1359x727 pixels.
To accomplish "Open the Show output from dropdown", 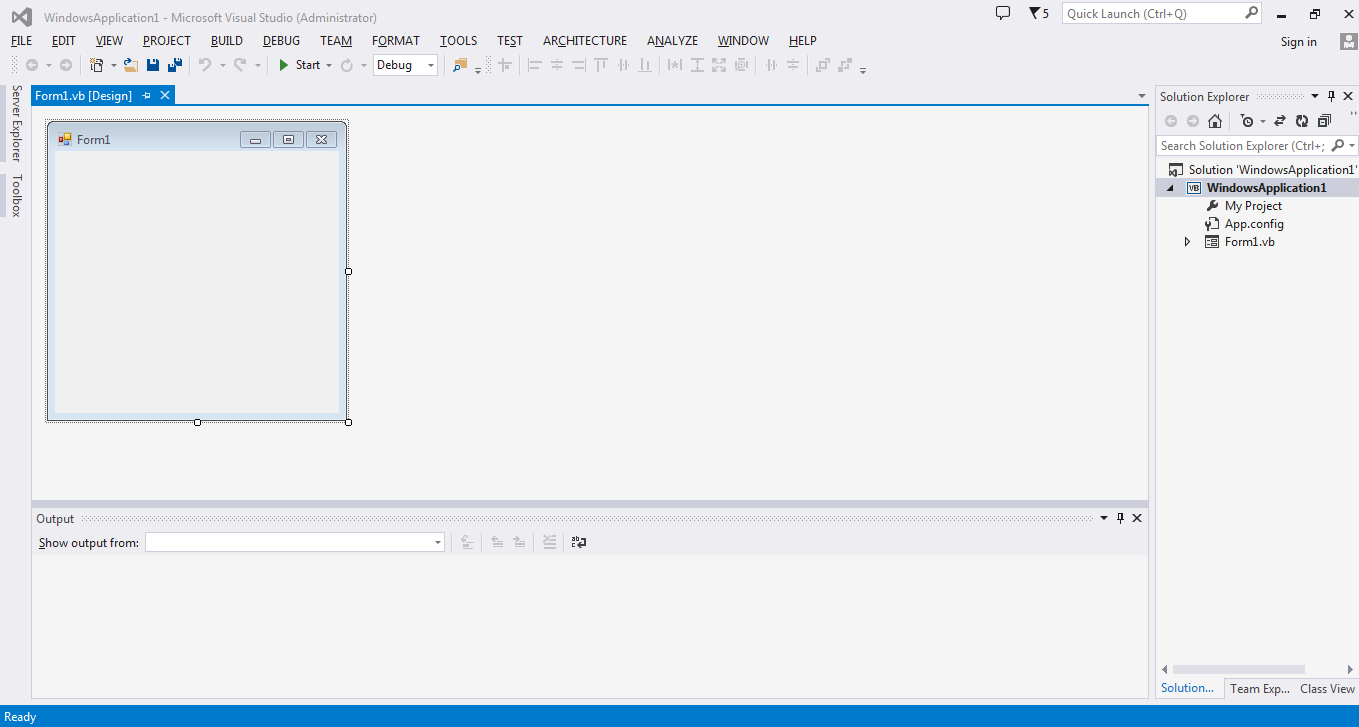I will tap(438, 542).
